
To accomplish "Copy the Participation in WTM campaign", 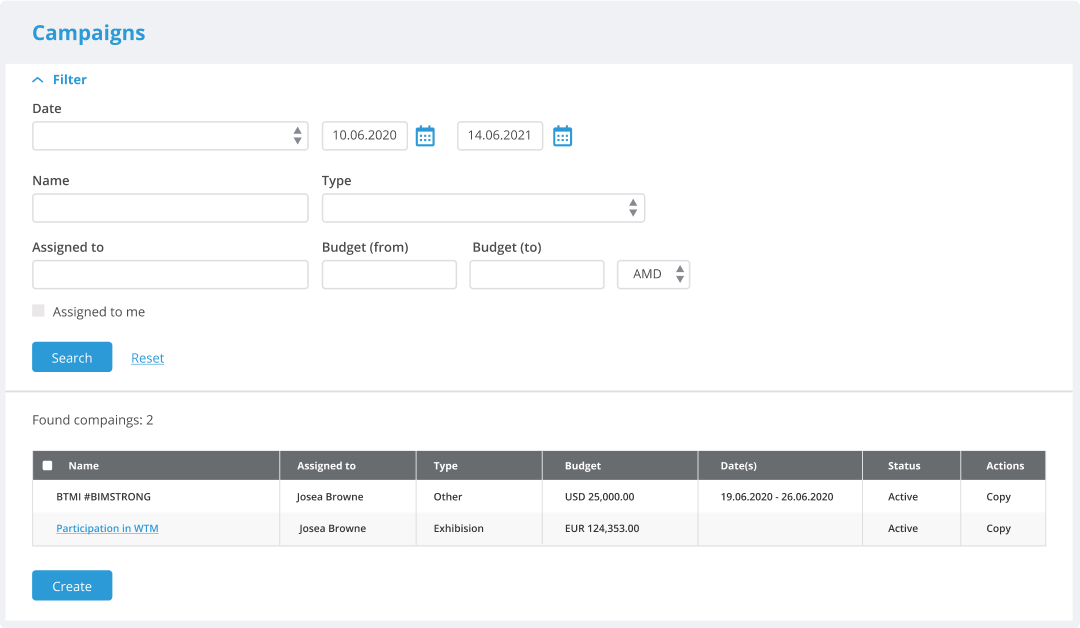I will [998, 529].
